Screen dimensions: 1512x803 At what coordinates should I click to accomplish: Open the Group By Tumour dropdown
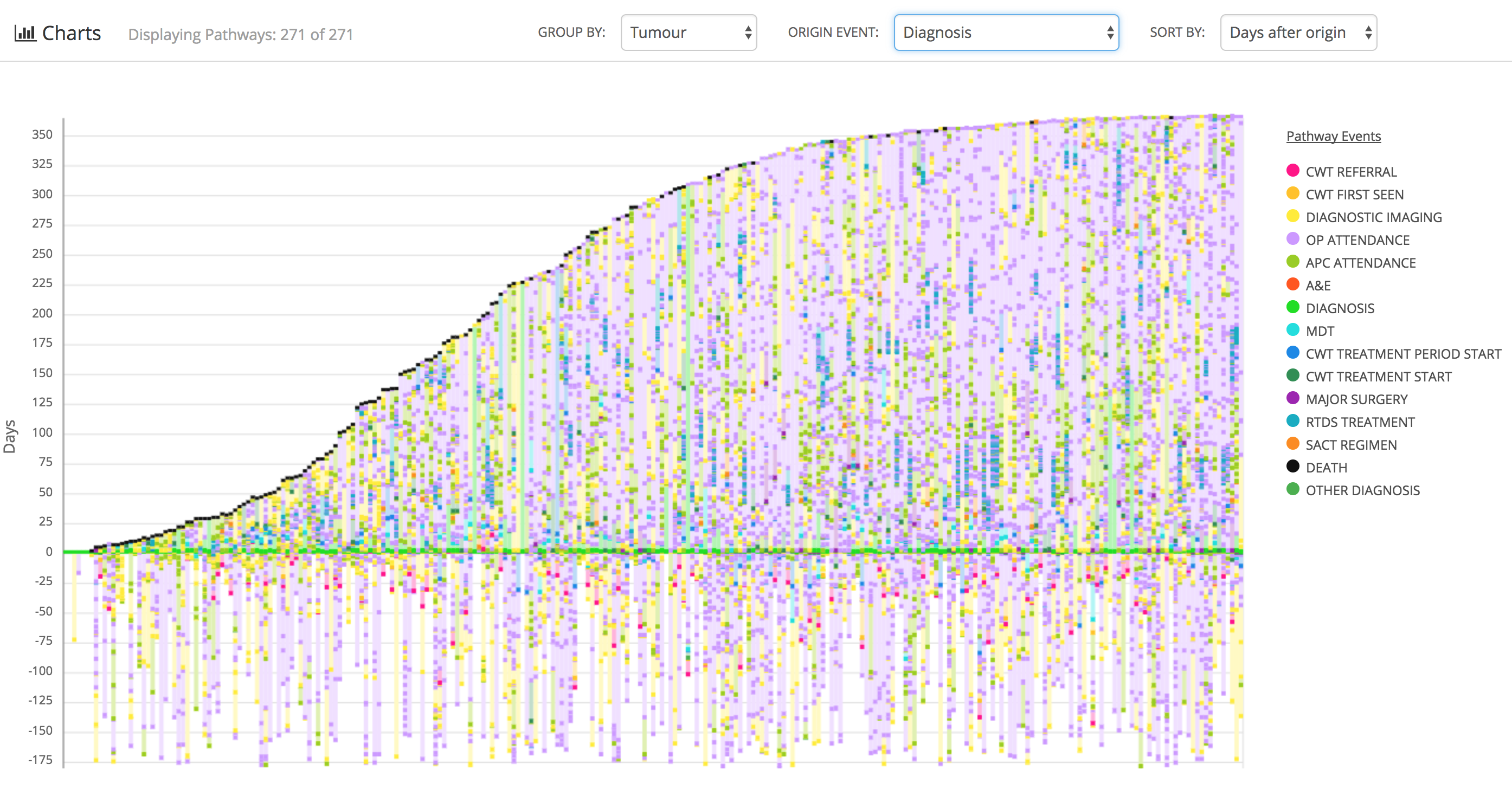pyautogui.click(x=689, y=33)
